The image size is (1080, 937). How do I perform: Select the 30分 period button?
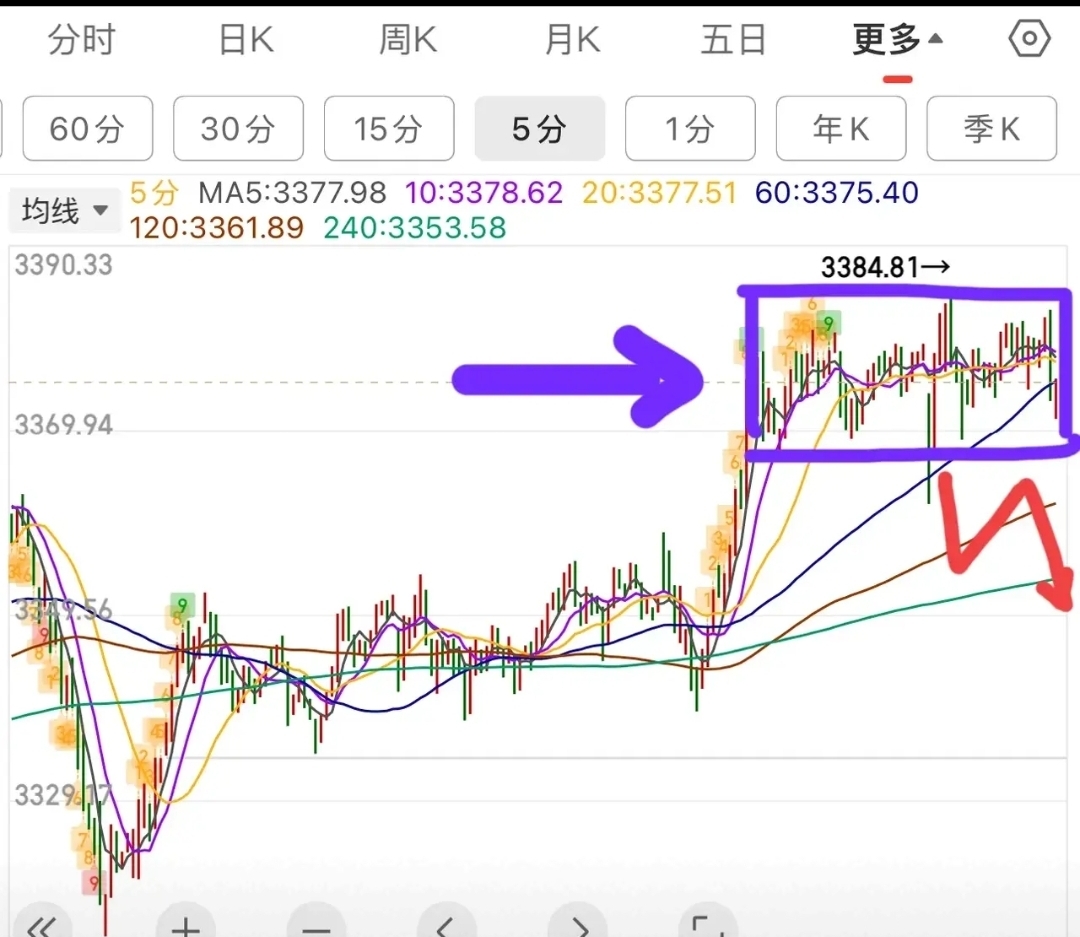tap(238, 129)
